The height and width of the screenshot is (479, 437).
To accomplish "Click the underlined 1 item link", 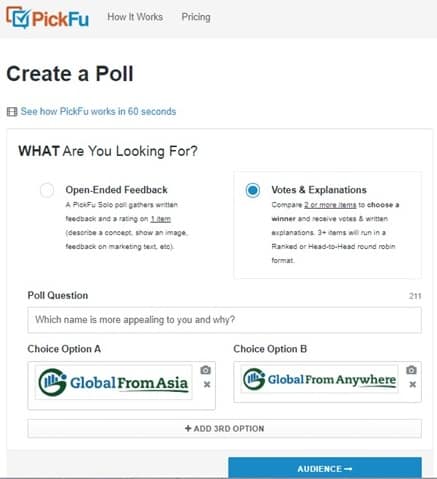I will (161, 219).
